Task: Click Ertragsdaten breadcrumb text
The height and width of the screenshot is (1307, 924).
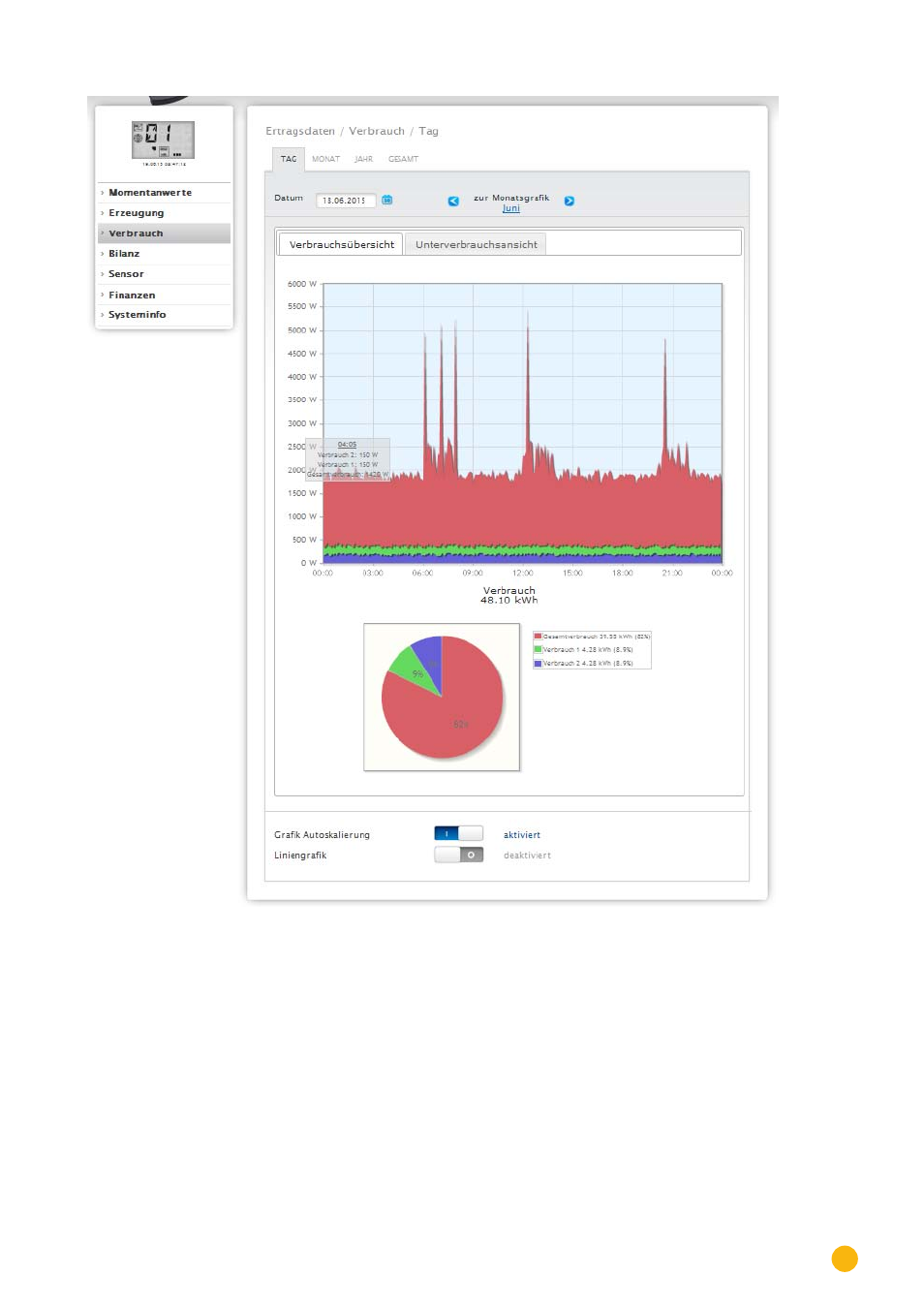Action: pyautogui.click(x=300, y=131)
